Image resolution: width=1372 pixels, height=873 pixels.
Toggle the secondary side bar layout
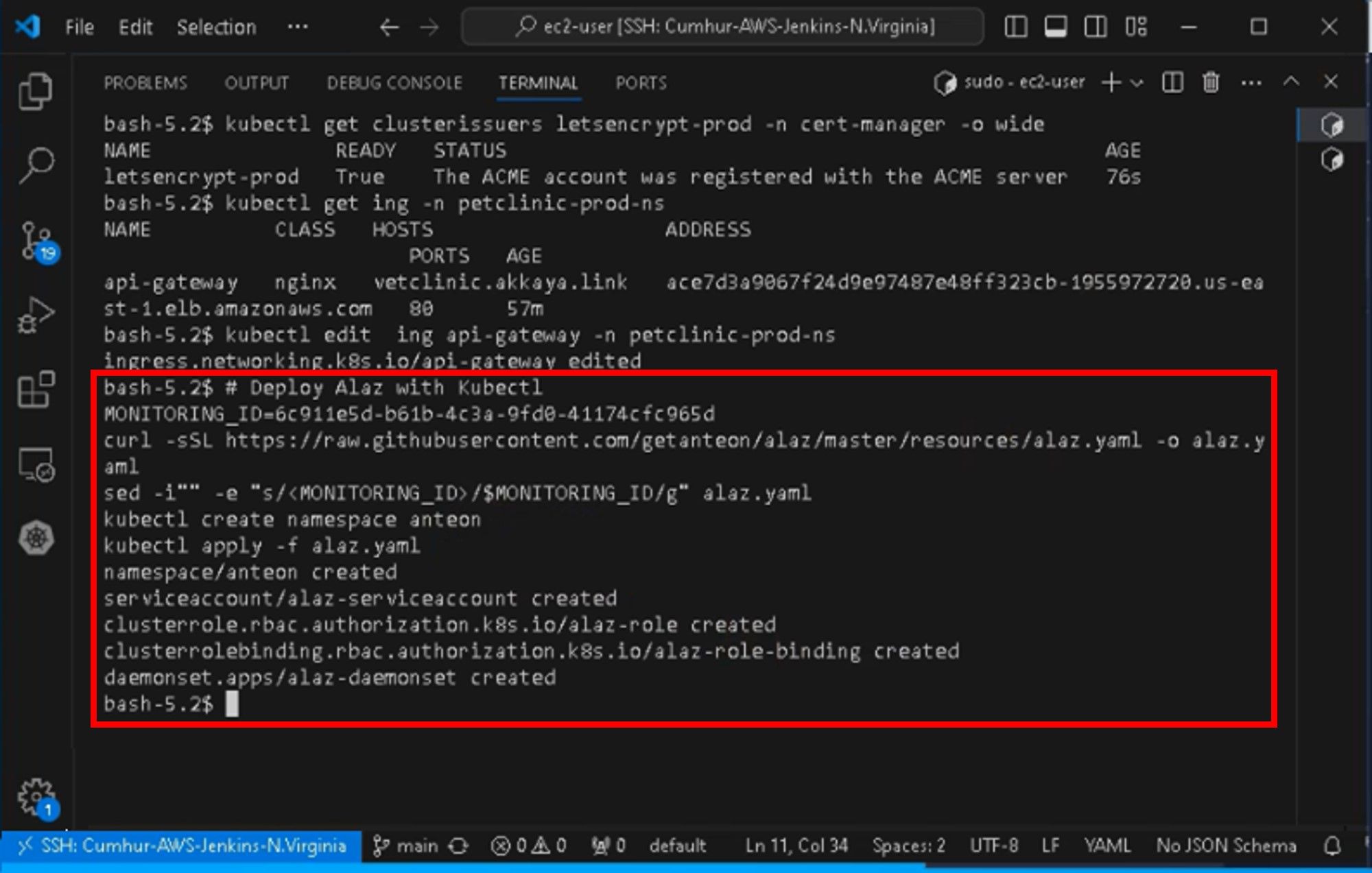click(x=1096, y=27)
